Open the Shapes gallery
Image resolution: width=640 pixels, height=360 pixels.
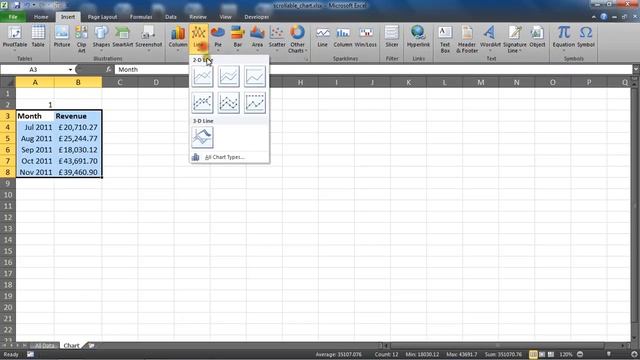click(101, 38)
